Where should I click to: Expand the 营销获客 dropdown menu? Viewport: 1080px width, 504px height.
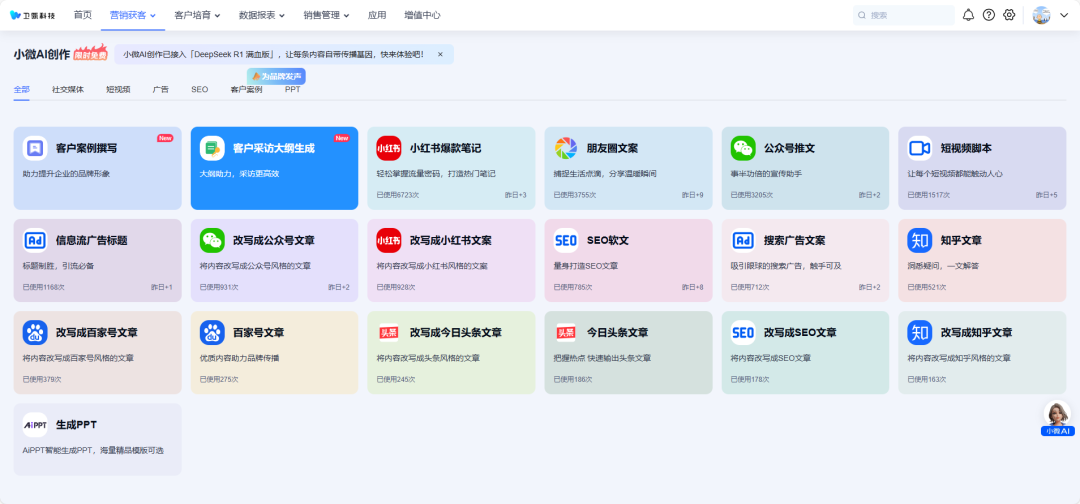coord(132,15)
